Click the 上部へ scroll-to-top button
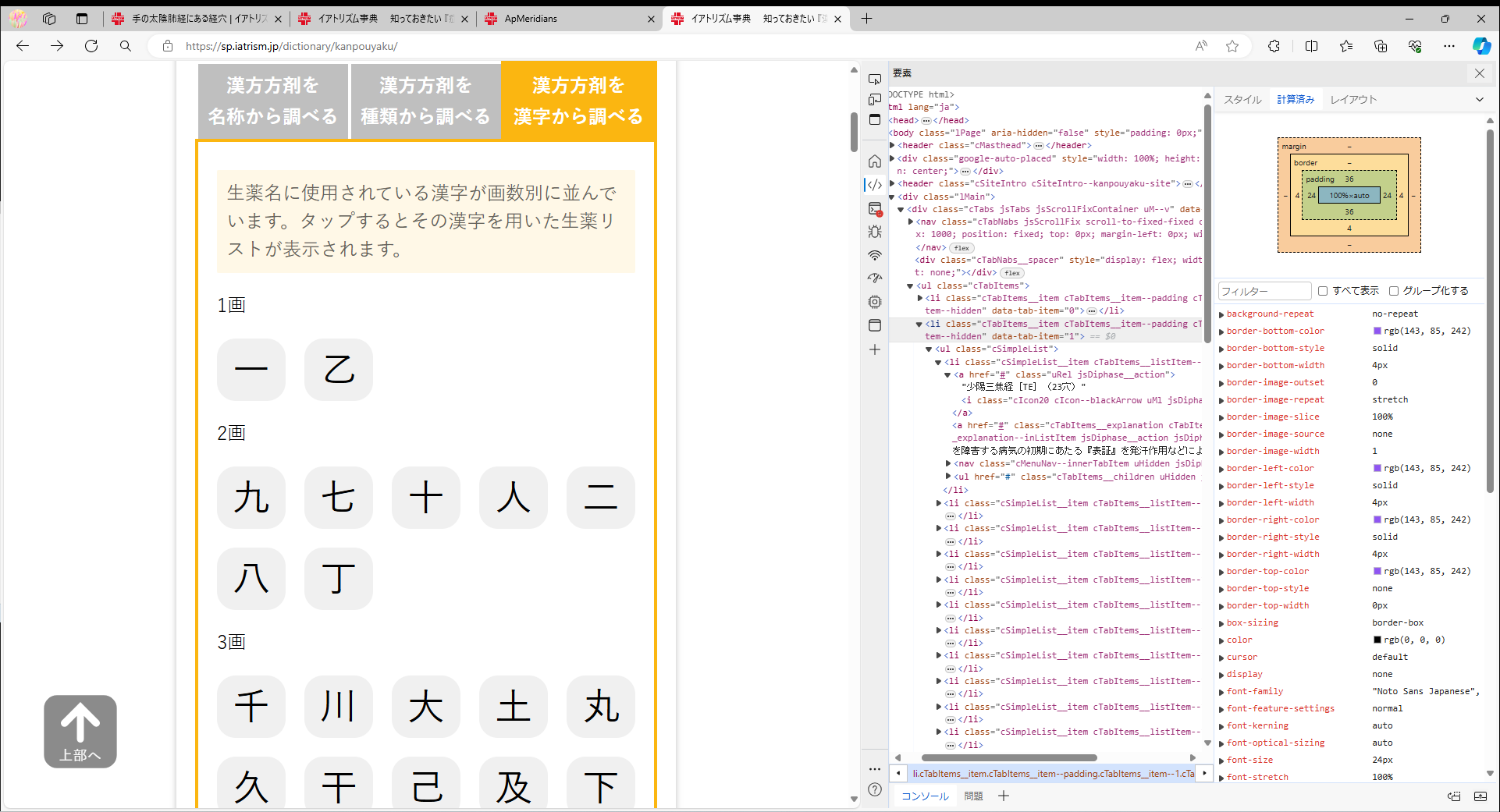The height and width of the screenshot is (812, 1500). (80, 732)
